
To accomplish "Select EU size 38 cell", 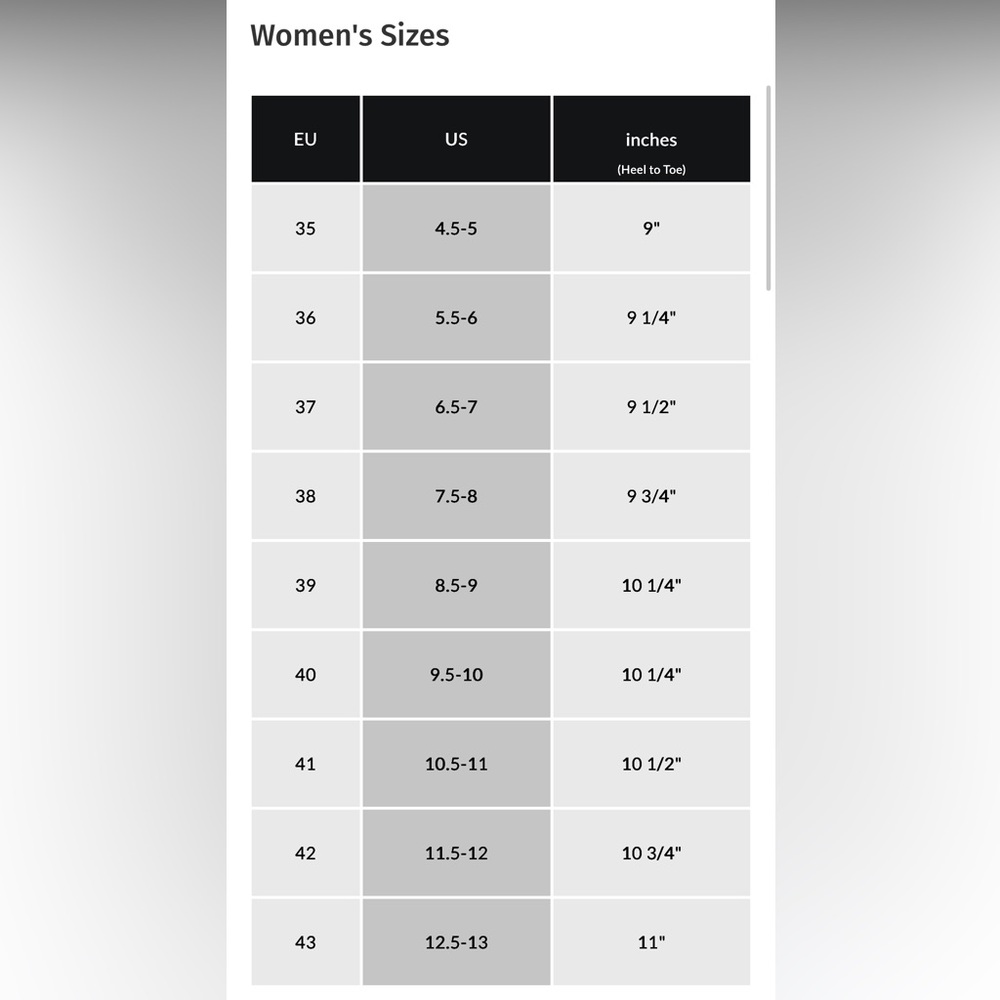I will (x=305, y=496).
